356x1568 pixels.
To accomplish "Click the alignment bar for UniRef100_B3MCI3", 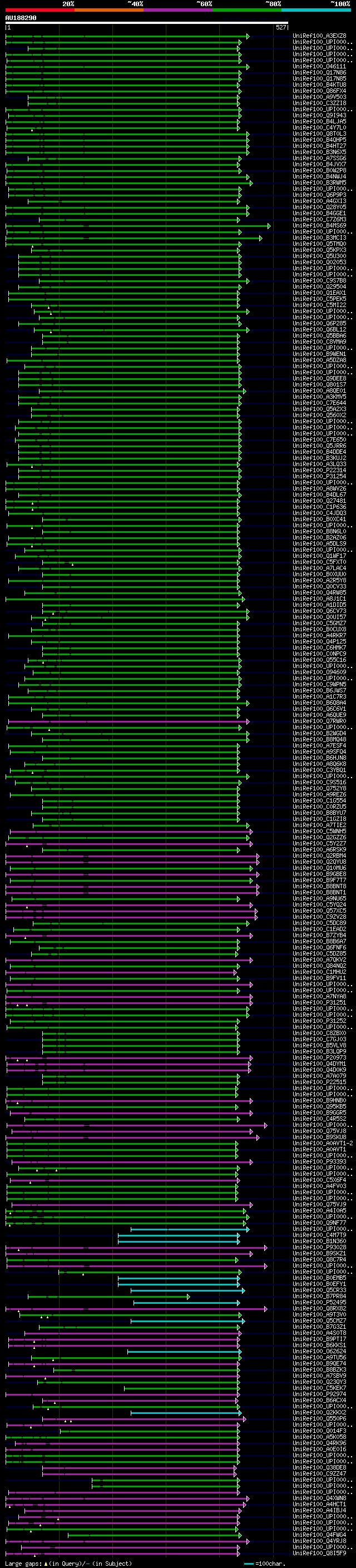I will click(134, 238).
